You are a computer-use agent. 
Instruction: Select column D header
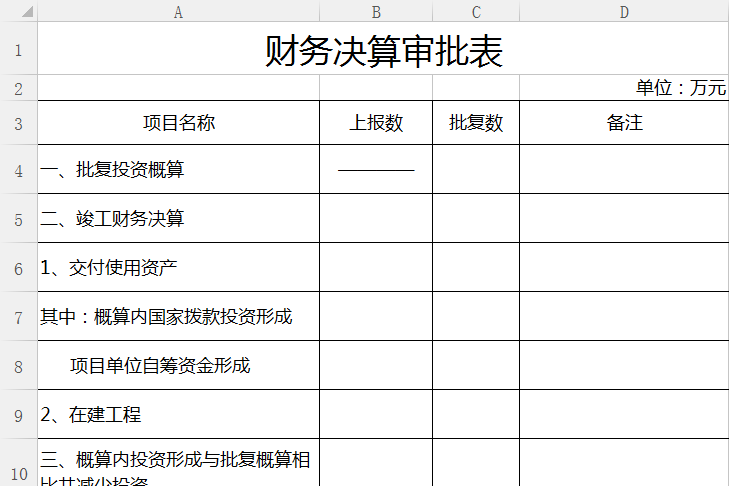[x=624, y=12]
